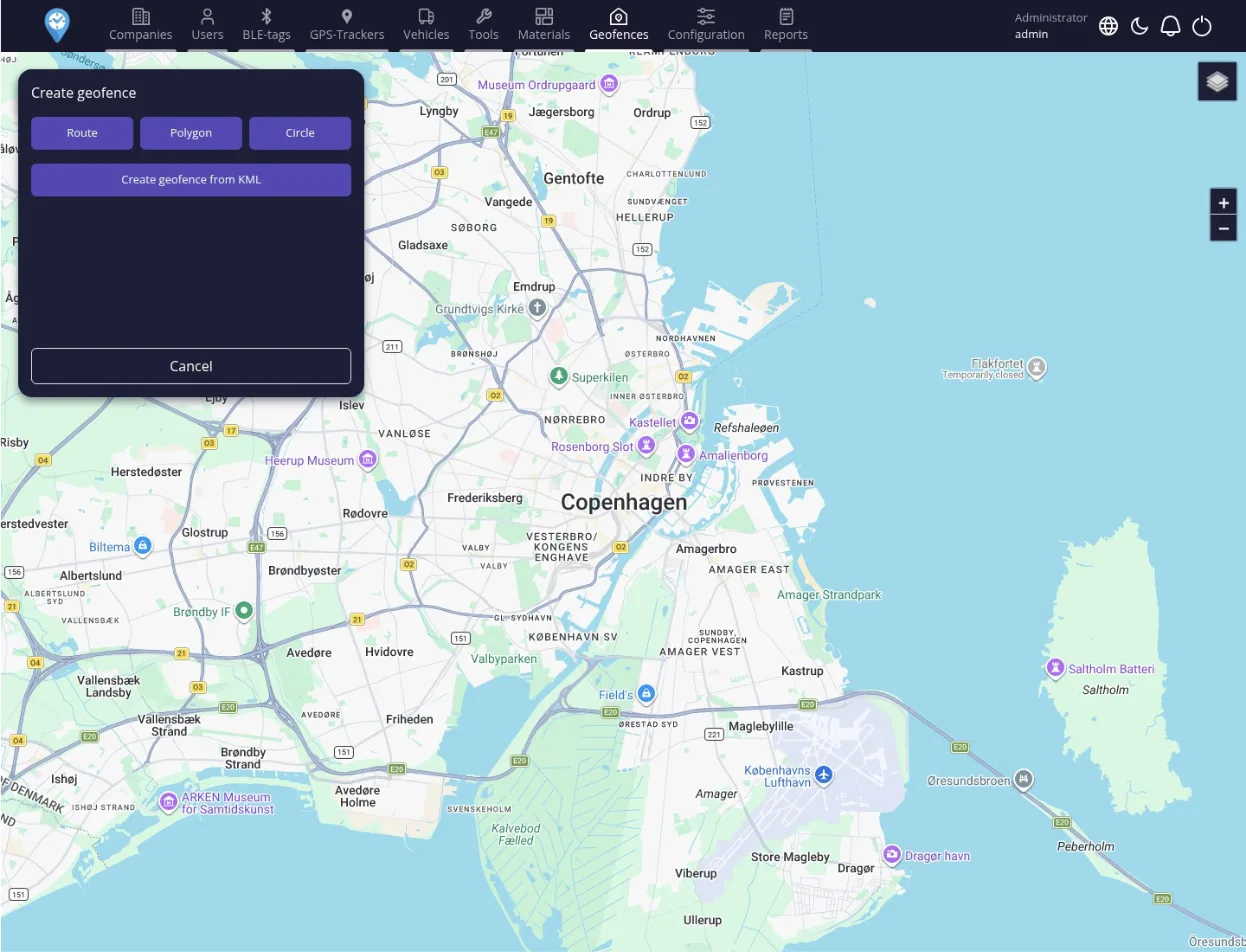Zoom in on the map
Viewport: 1246px width, 952px height.
(x=1223, y=202)
